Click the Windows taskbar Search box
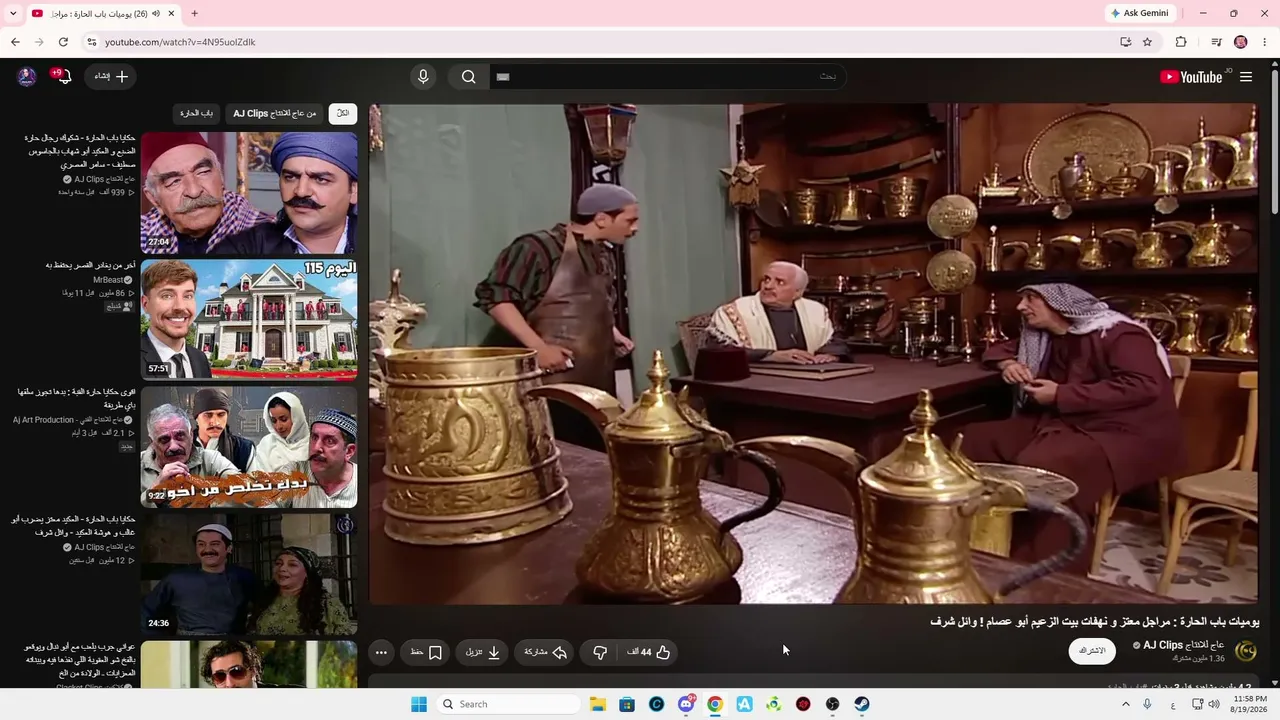The image size is (1280, 720). point(509,704)
